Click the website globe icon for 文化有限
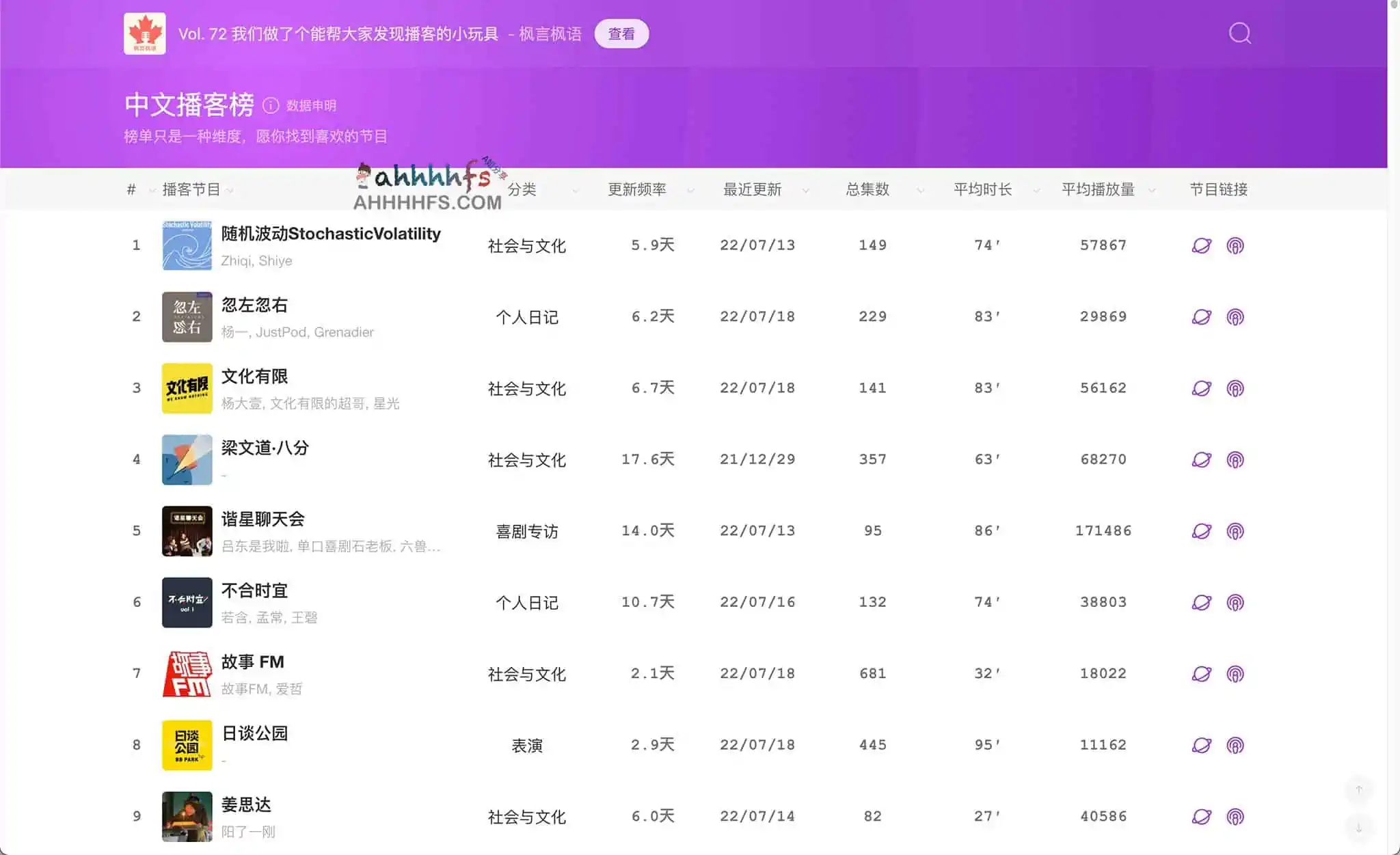The height and width of the screenshot is (855, 1400). point(1201,388)
